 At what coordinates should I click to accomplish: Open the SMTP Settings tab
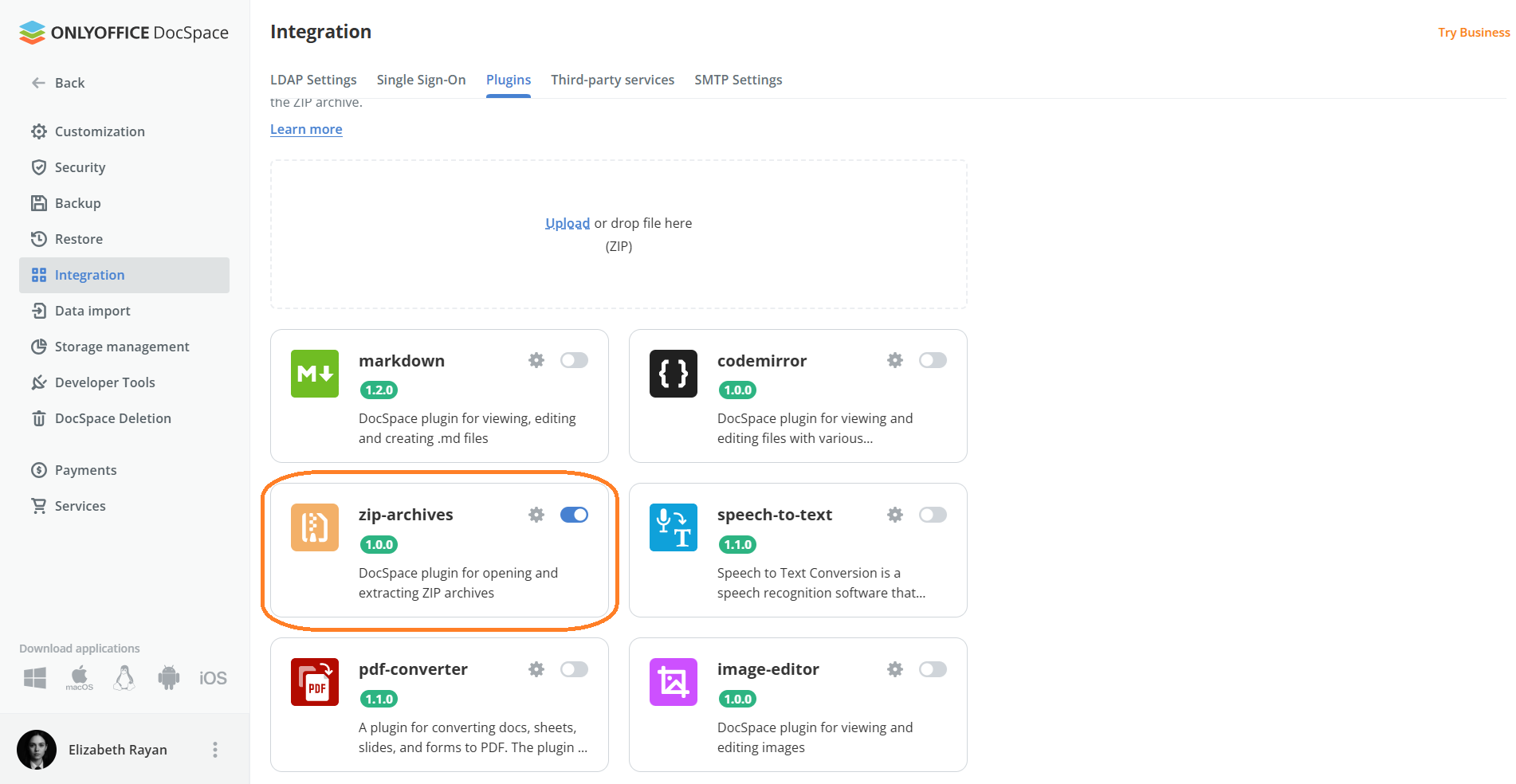[737, 80]
